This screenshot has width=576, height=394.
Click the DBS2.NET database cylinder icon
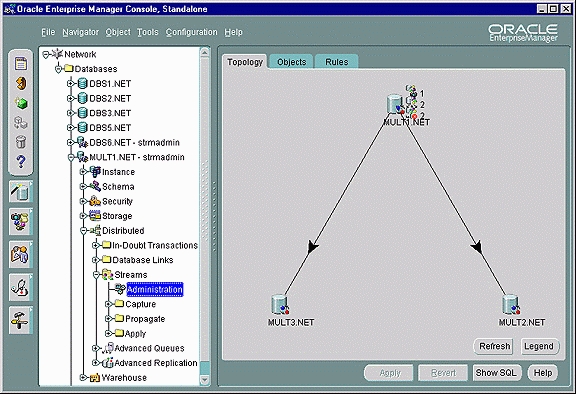(x=83, y=98)
